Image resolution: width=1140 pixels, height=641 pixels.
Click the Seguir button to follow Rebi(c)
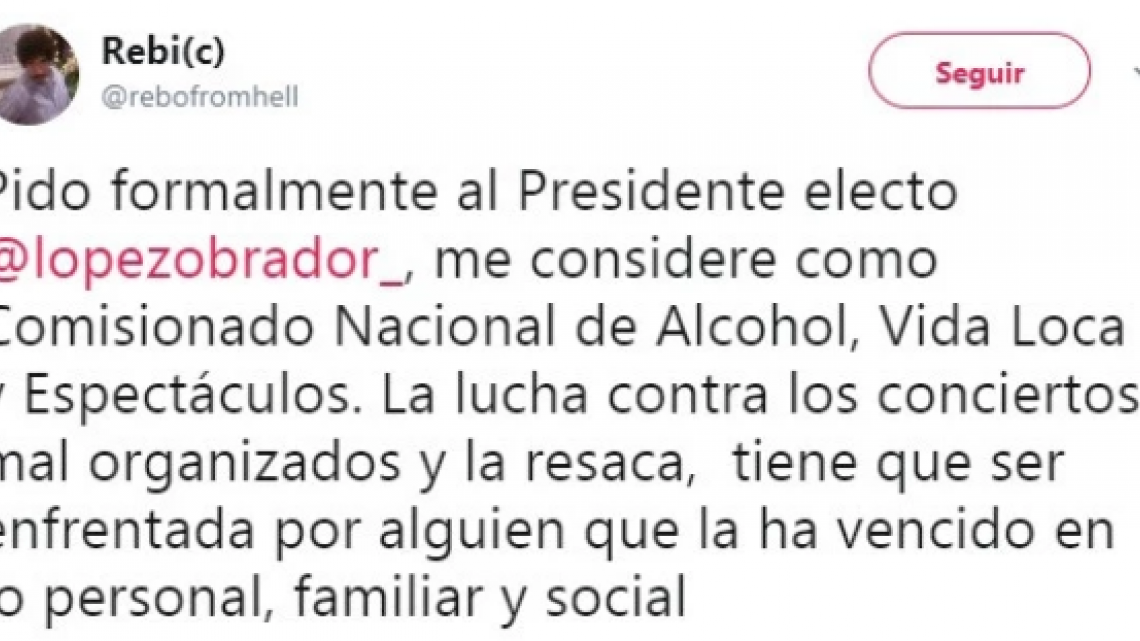click(x=977, y=71)
